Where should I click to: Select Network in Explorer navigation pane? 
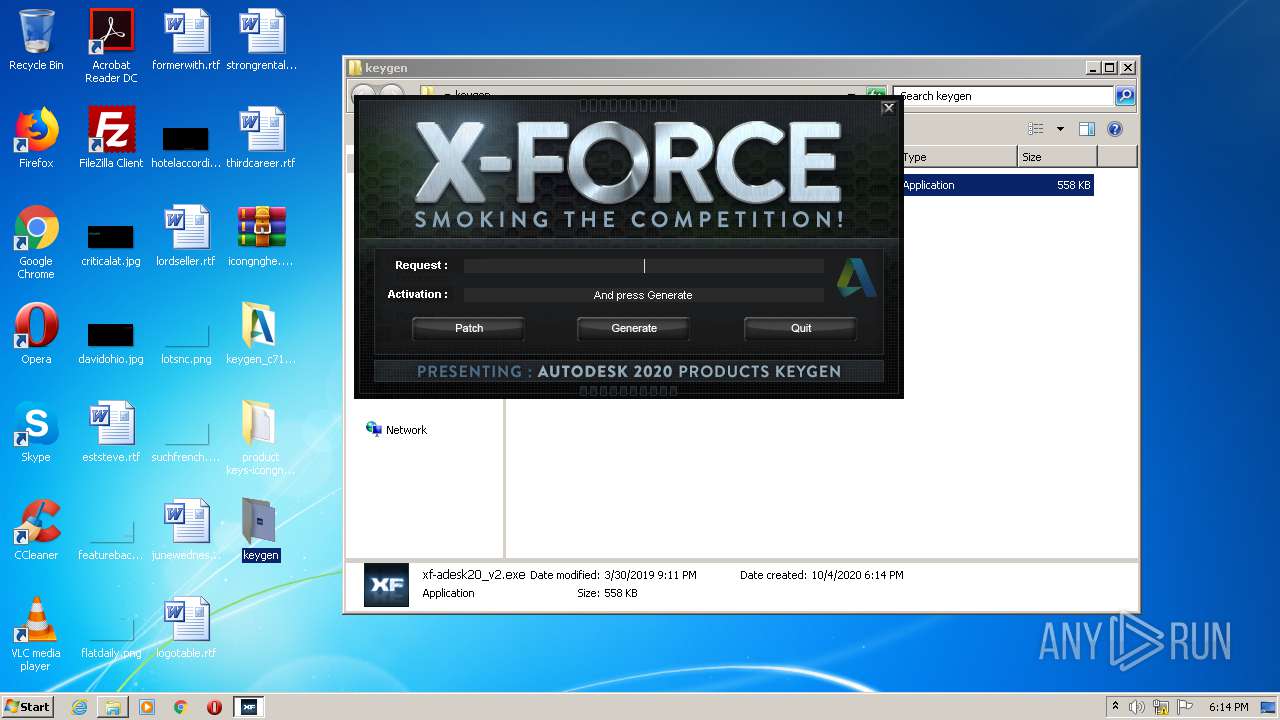pos(396,430)
